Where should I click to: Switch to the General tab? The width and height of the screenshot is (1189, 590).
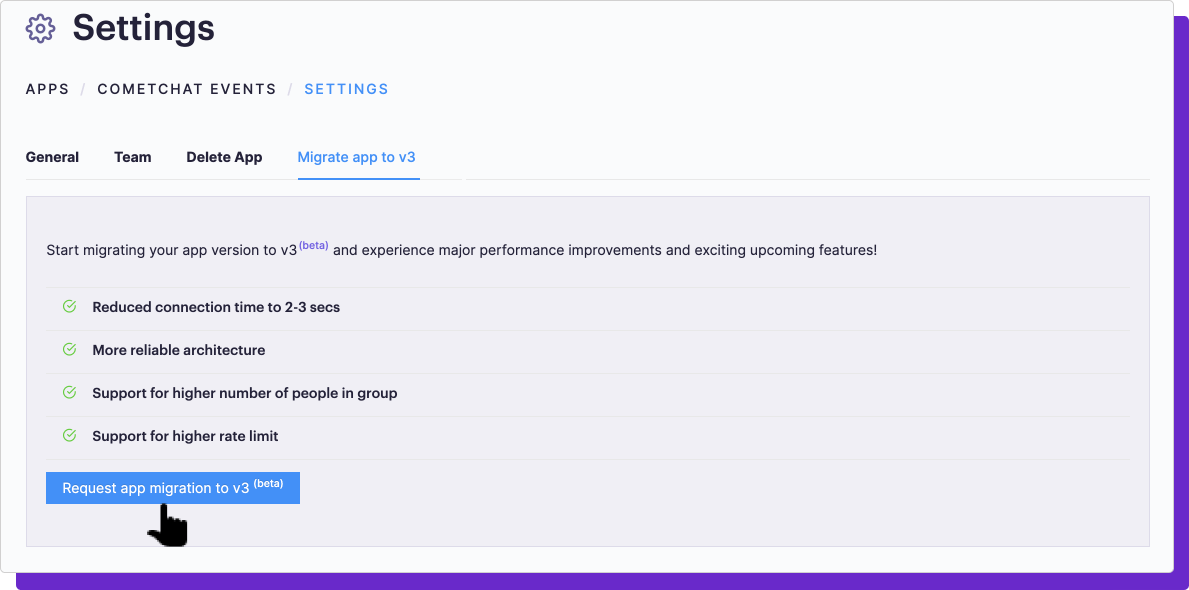(52, 158)
